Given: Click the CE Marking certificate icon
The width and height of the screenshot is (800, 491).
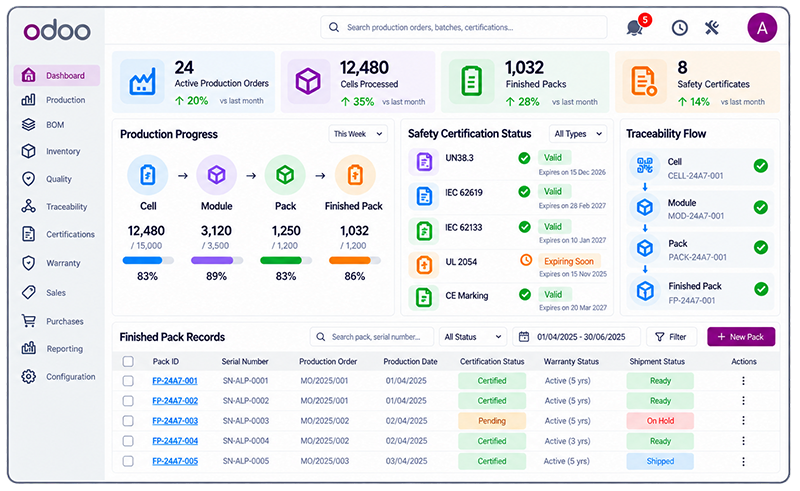Looking at the screenshot, I should [424, 298].
